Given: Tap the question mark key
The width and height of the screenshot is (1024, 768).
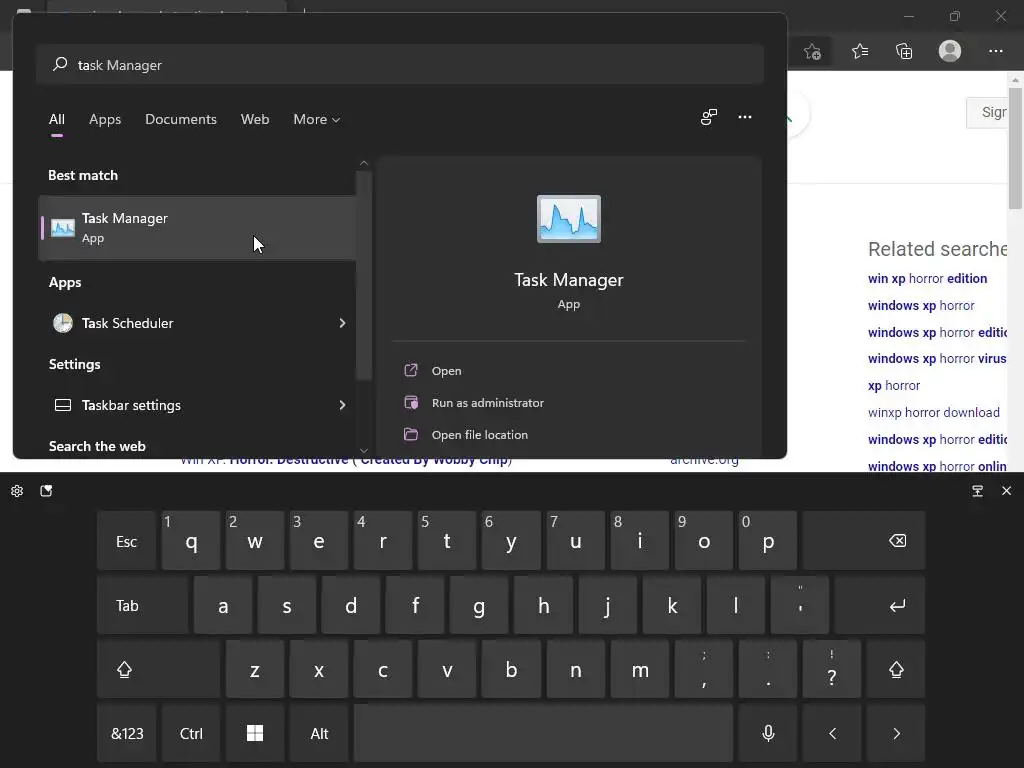Looking at the screenshot, I should (832, 669).
